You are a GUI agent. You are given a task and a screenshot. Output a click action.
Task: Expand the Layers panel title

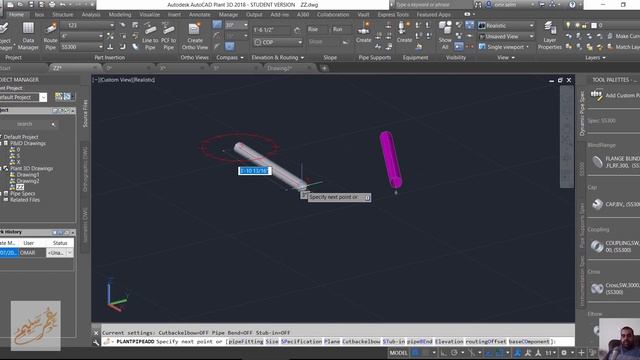(595, 58)
